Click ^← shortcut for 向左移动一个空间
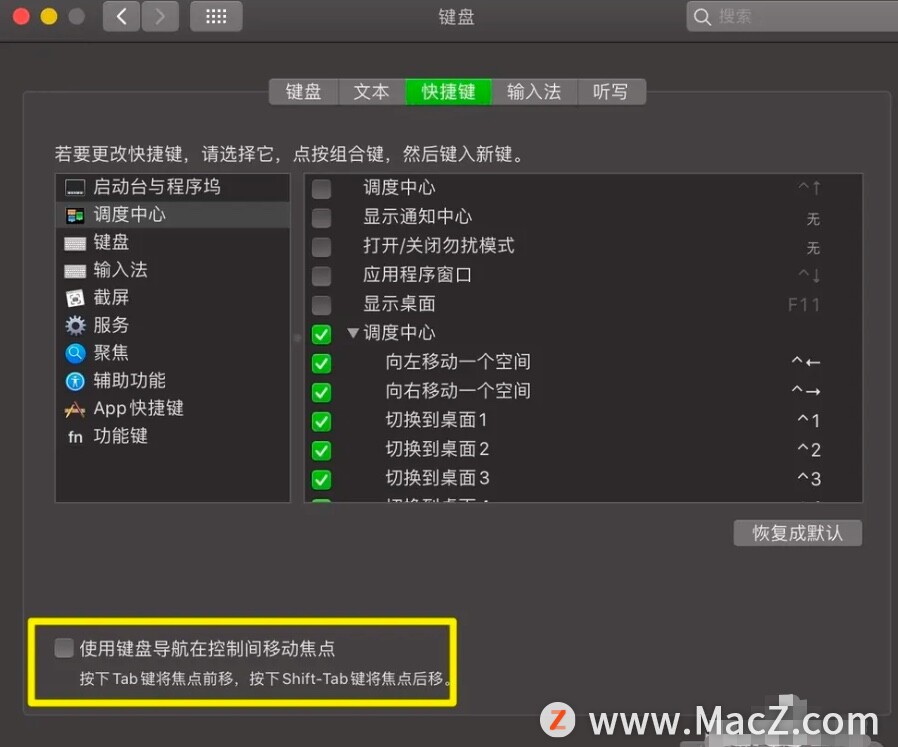Viewport: 898px width, 747px height. click(x=806, y=362)
